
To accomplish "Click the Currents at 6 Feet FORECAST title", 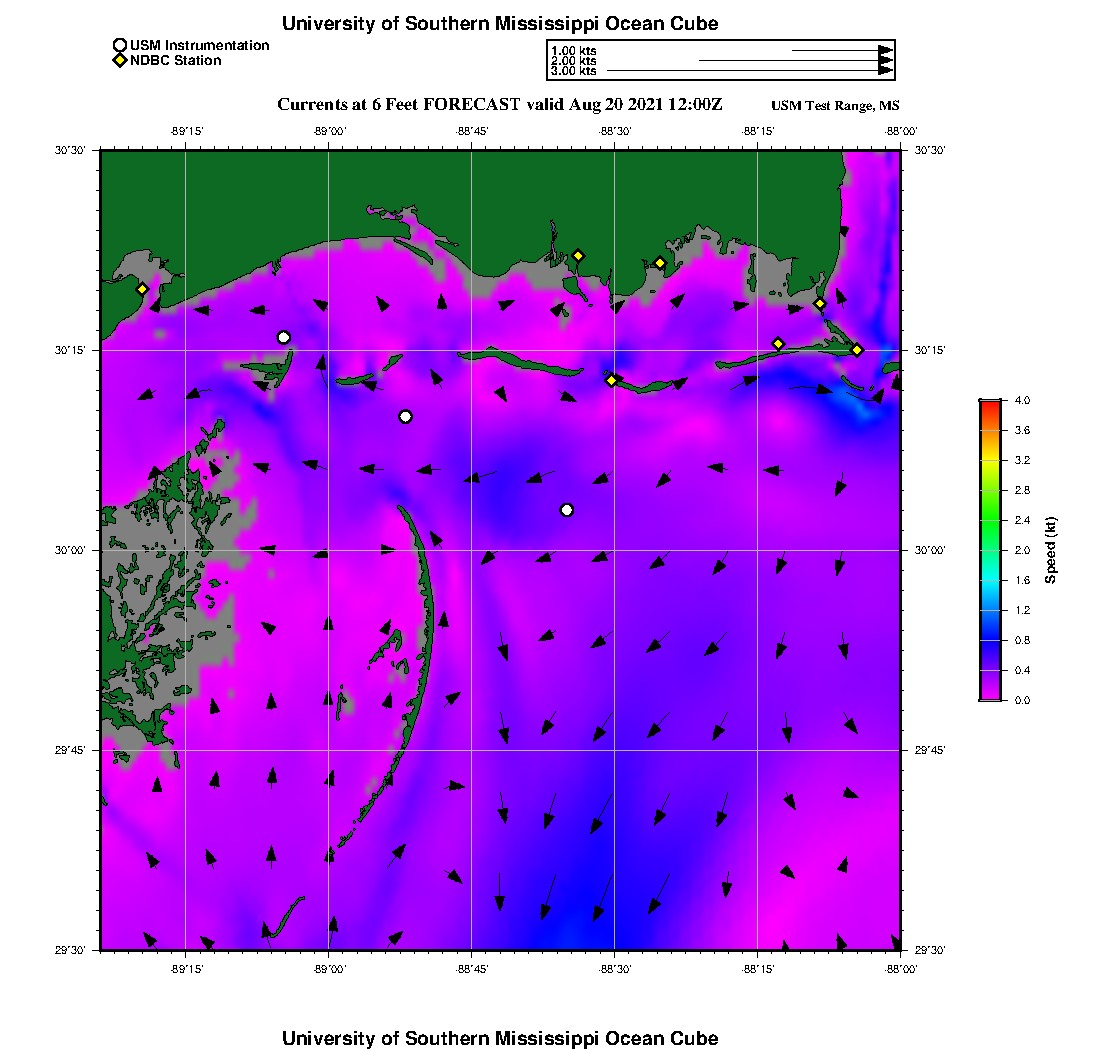I will coord(499,105).
